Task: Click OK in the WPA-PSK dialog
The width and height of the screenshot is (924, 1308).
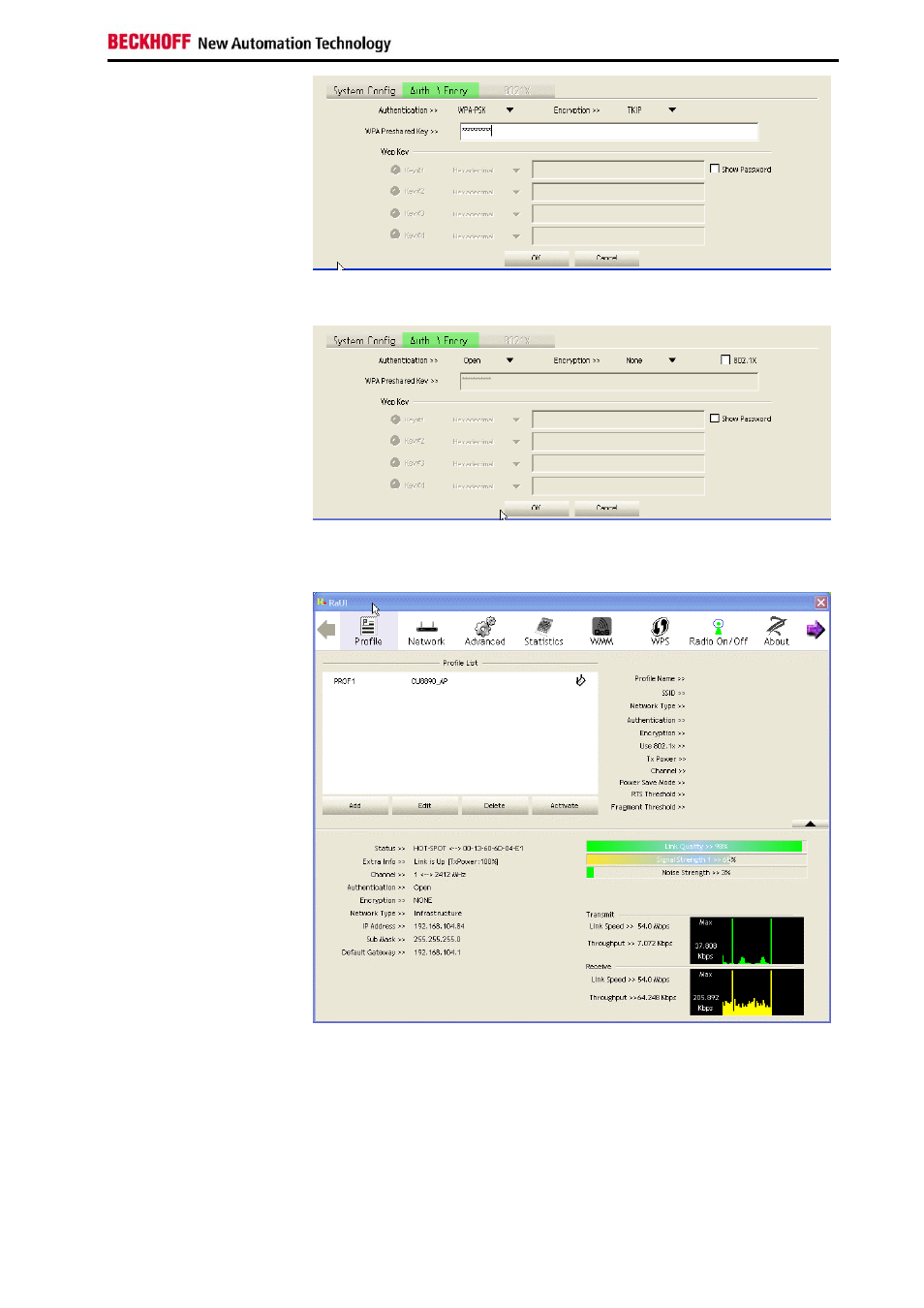Action: [x=536, y=258]
